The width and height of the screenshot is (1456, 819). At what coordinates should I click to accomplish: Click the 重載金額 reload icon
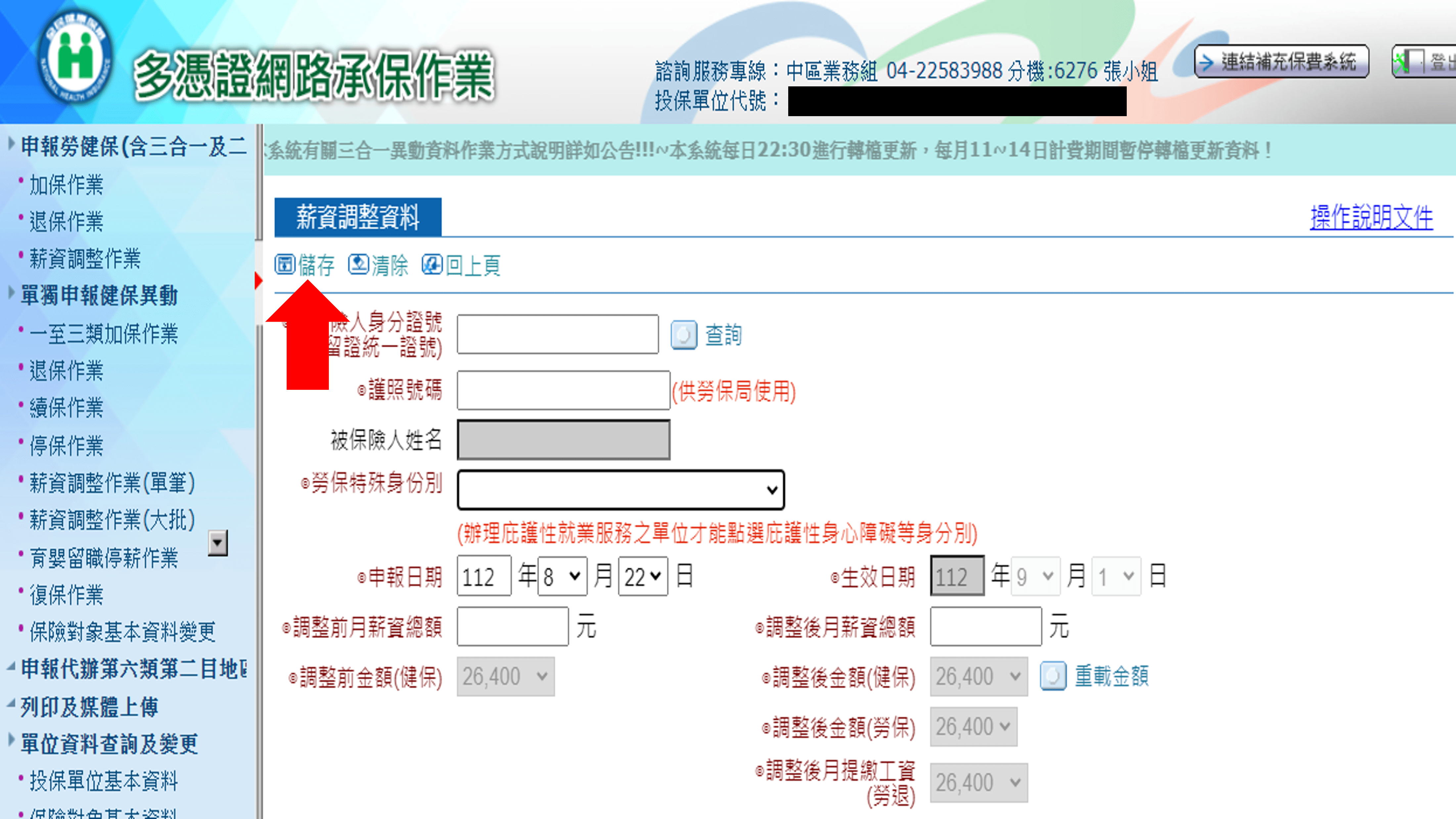[1053, 676]
